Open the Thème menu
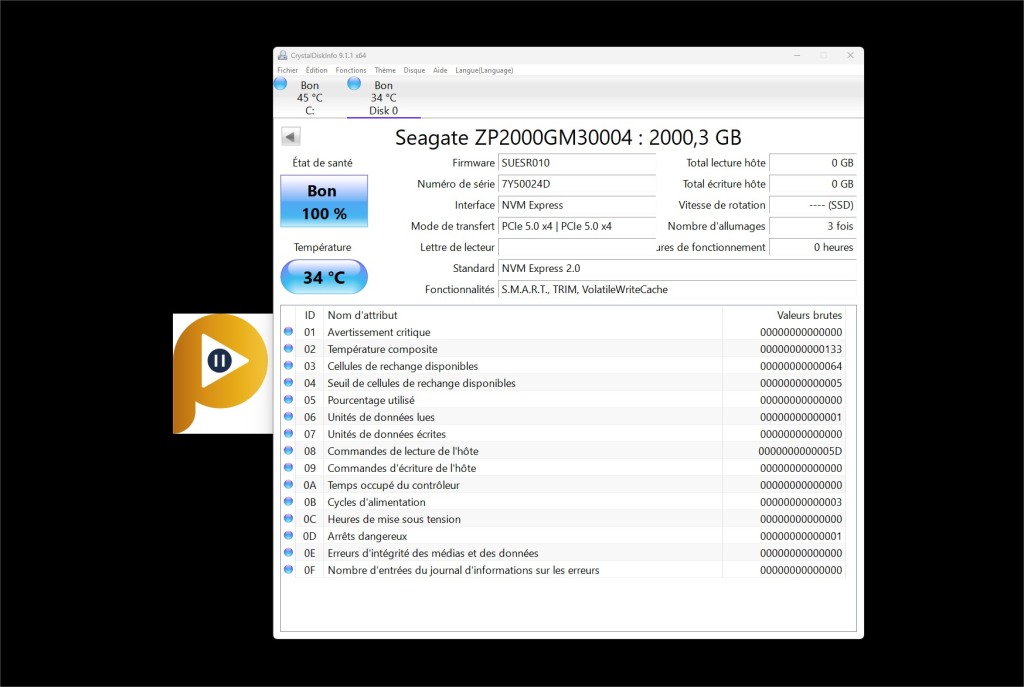 pos(385,71)
